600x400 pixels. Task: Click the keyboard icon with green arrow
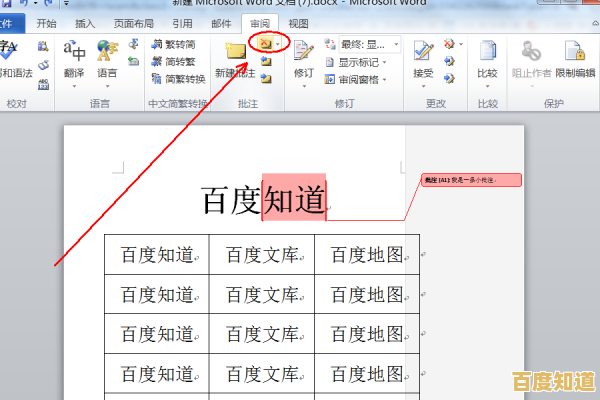134,61
